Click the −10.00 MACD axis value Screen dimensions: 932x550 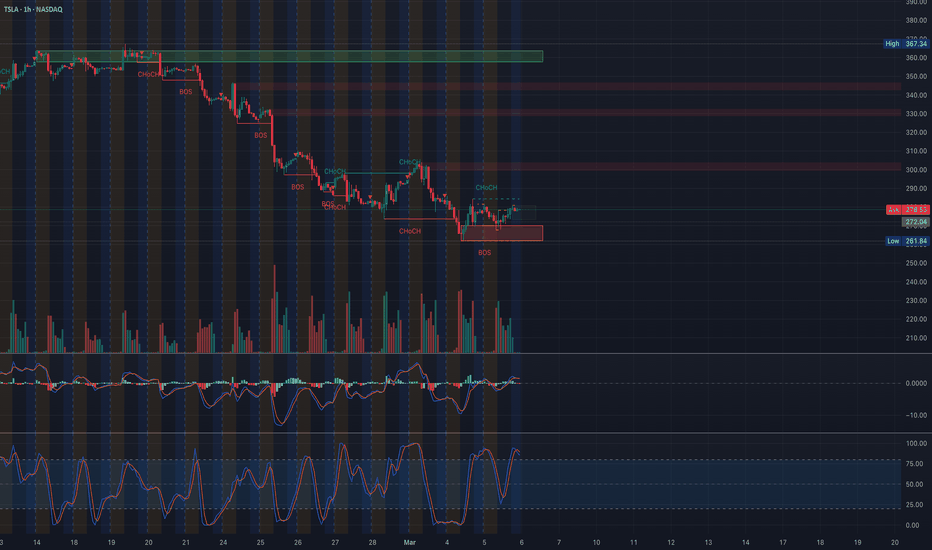click(916, 415)
